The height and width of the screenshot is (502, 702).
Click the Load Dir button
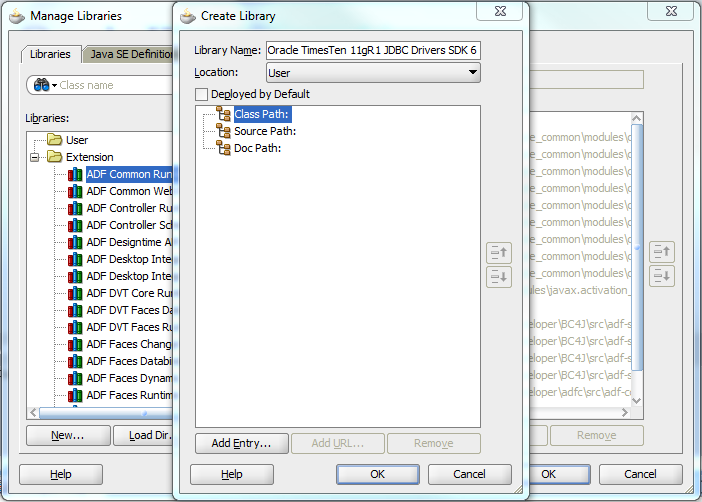coord(143,435)
